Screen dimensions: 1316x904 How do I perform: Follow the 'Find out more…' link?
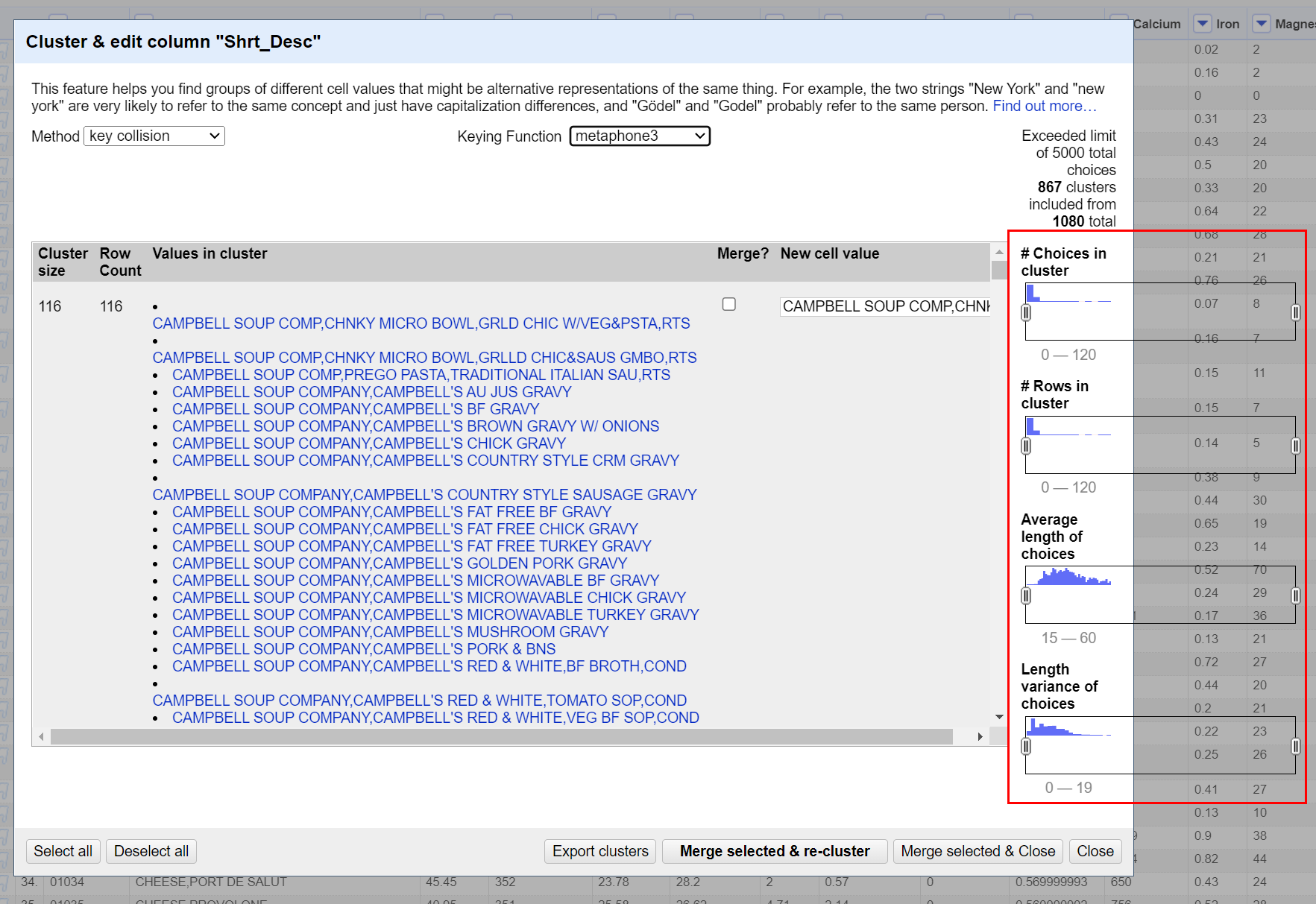click(x=1045, y=106)
